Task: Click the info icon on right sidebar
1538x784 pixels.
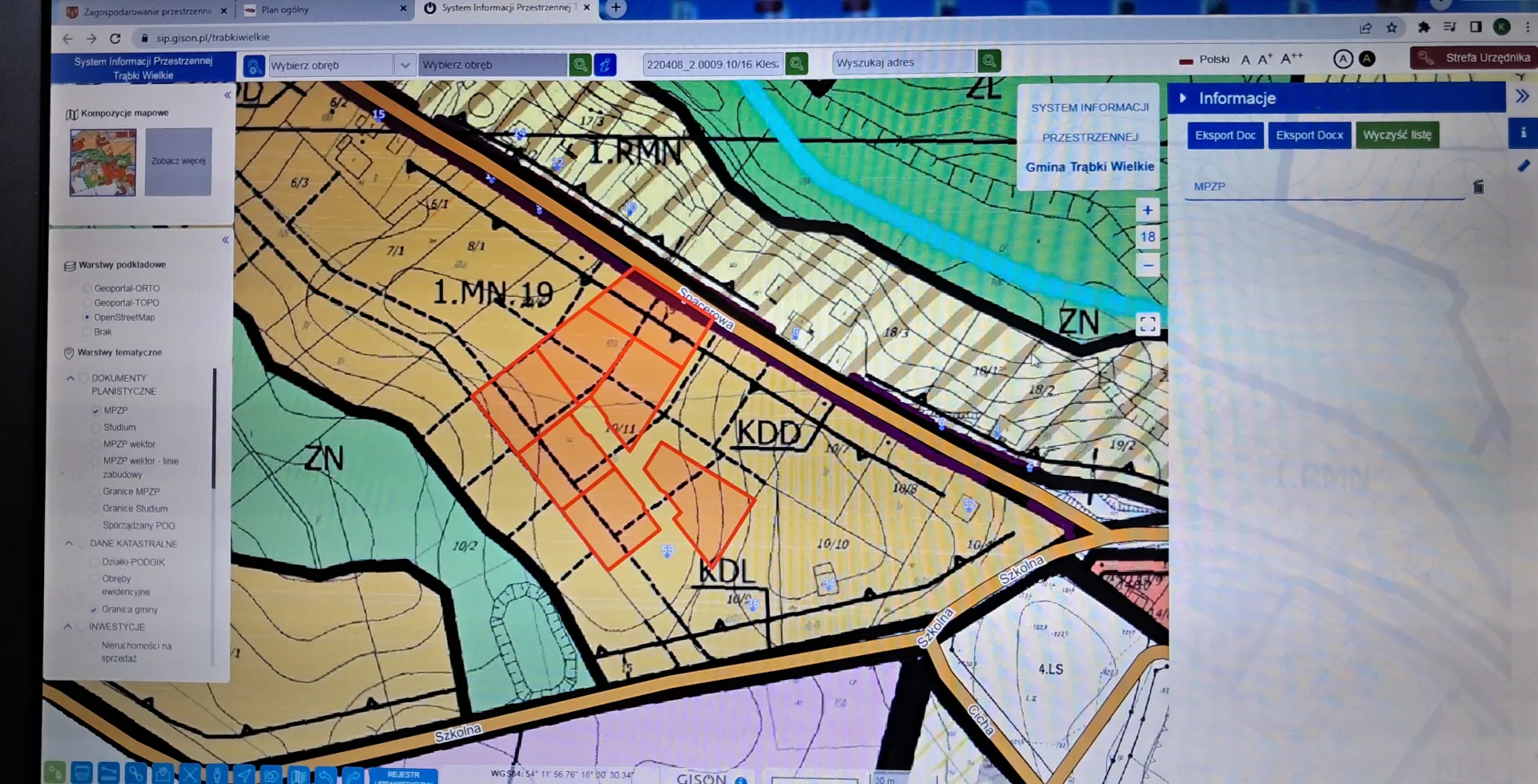Action: click(1523, 133)
